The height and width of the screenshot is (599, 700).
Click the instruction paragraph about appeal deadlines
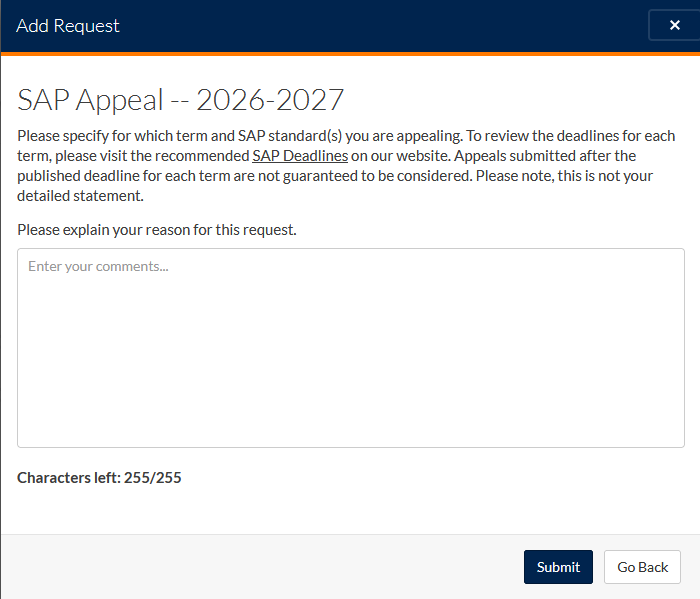point(346,166)
